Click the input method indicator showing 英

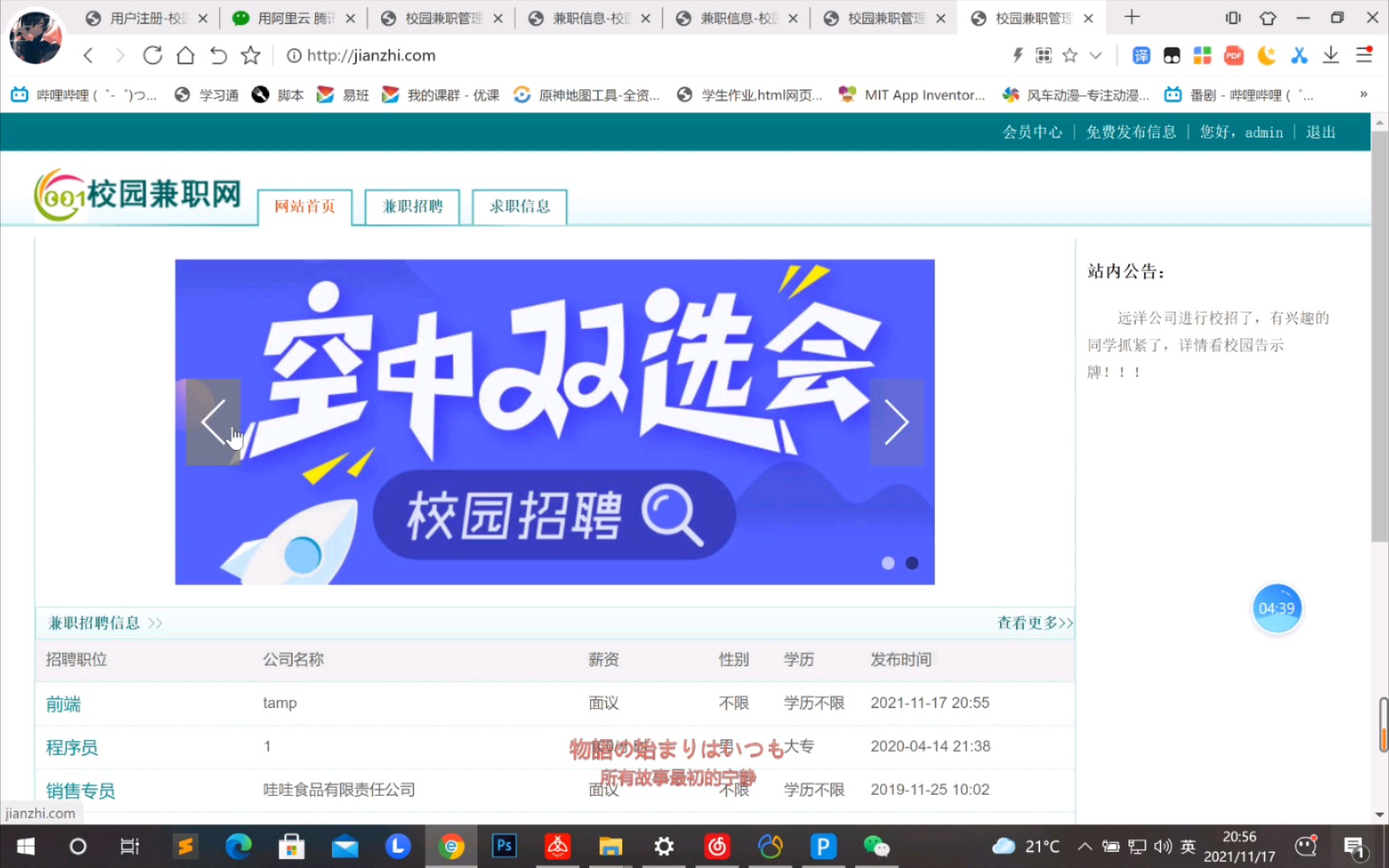(1188, 845)
